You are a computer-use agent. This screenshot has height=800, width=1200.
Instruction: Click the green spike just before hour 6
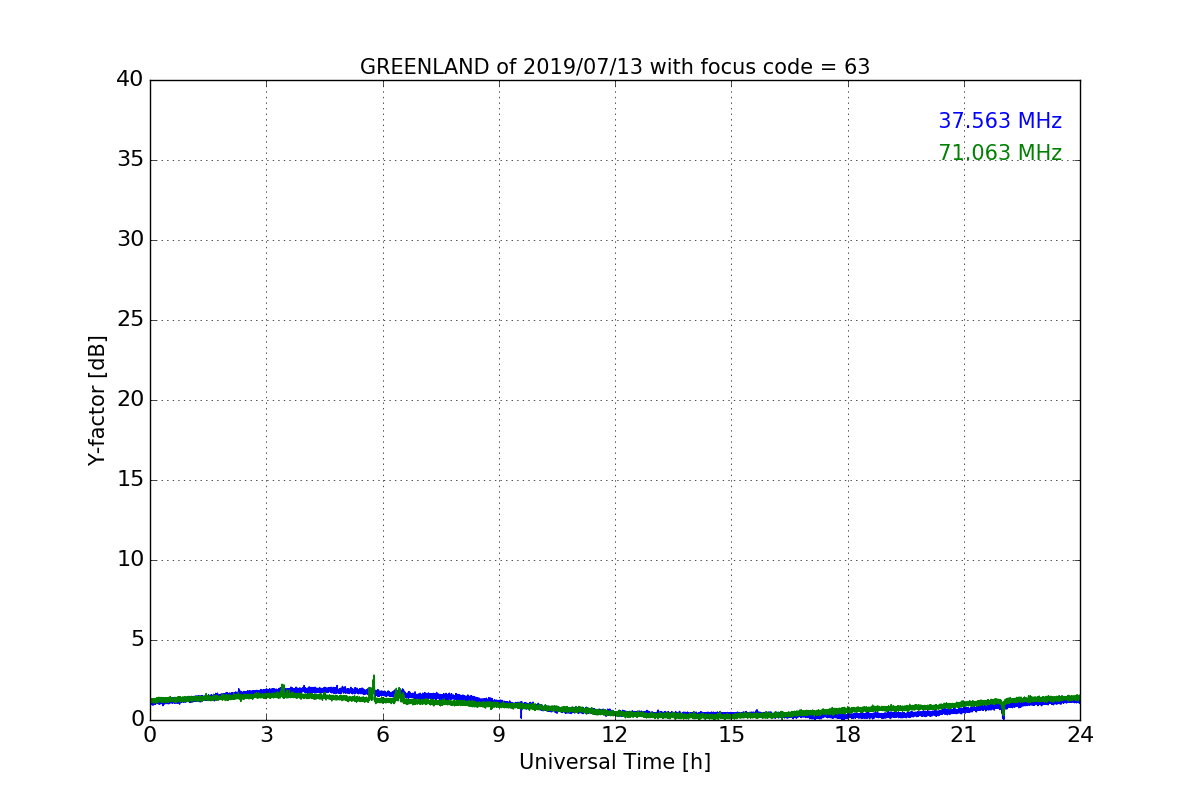coord(373,686)
